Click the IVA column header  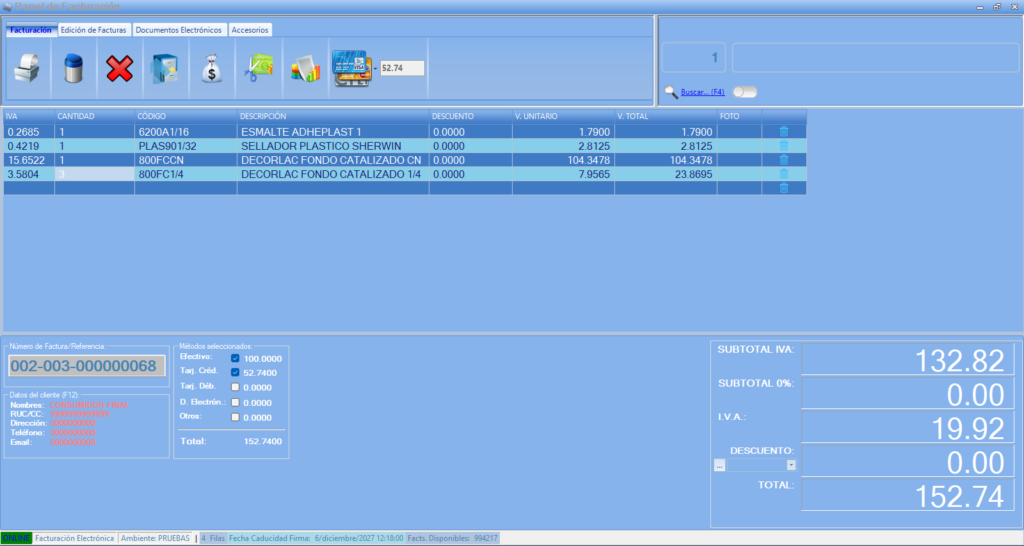click(x=29, y=116)
